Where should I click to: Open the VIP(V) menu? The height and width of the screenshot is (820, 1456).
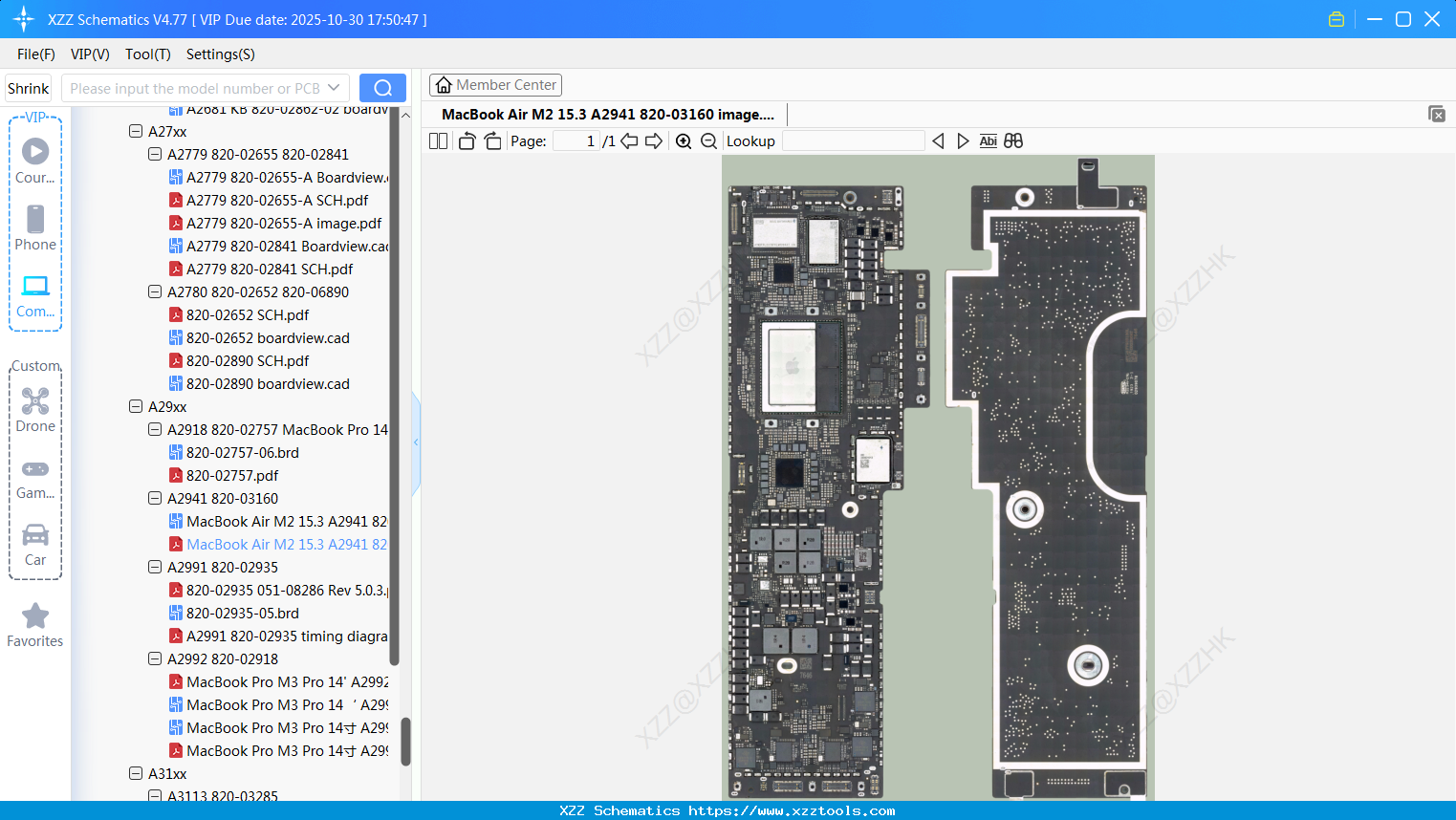pyautogui.click(x=90, y=54)
